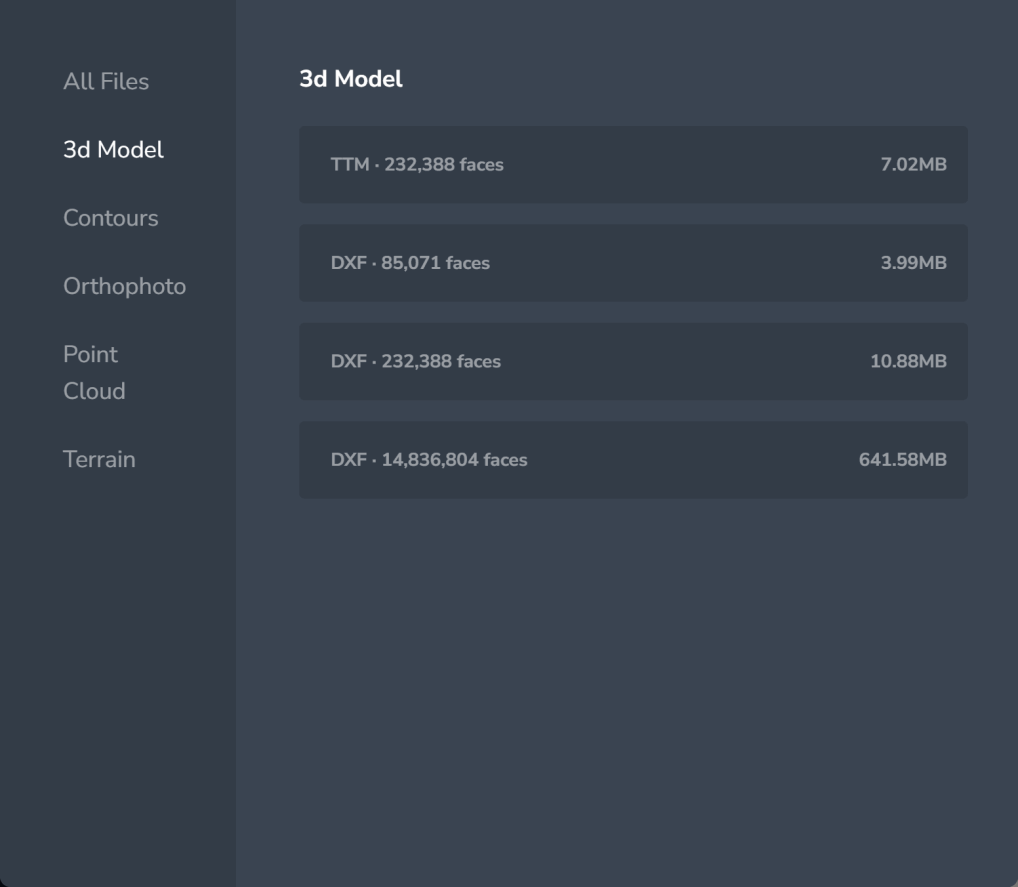Click the sidebar panel background

click(117, 650)
